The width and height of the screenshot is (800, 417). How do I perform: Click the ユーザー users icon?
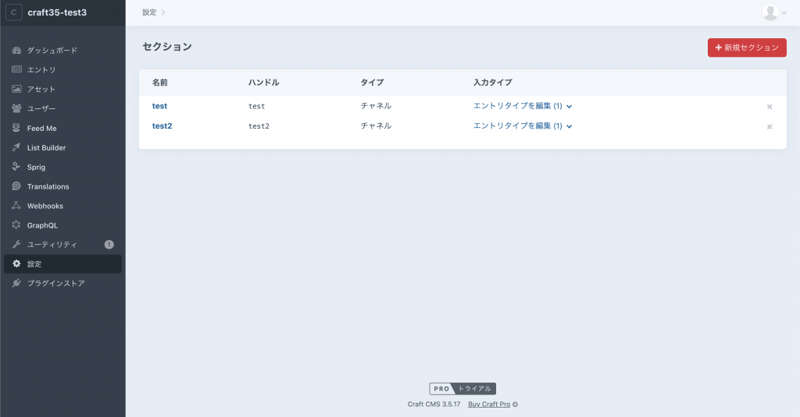(x=17, y=108)
